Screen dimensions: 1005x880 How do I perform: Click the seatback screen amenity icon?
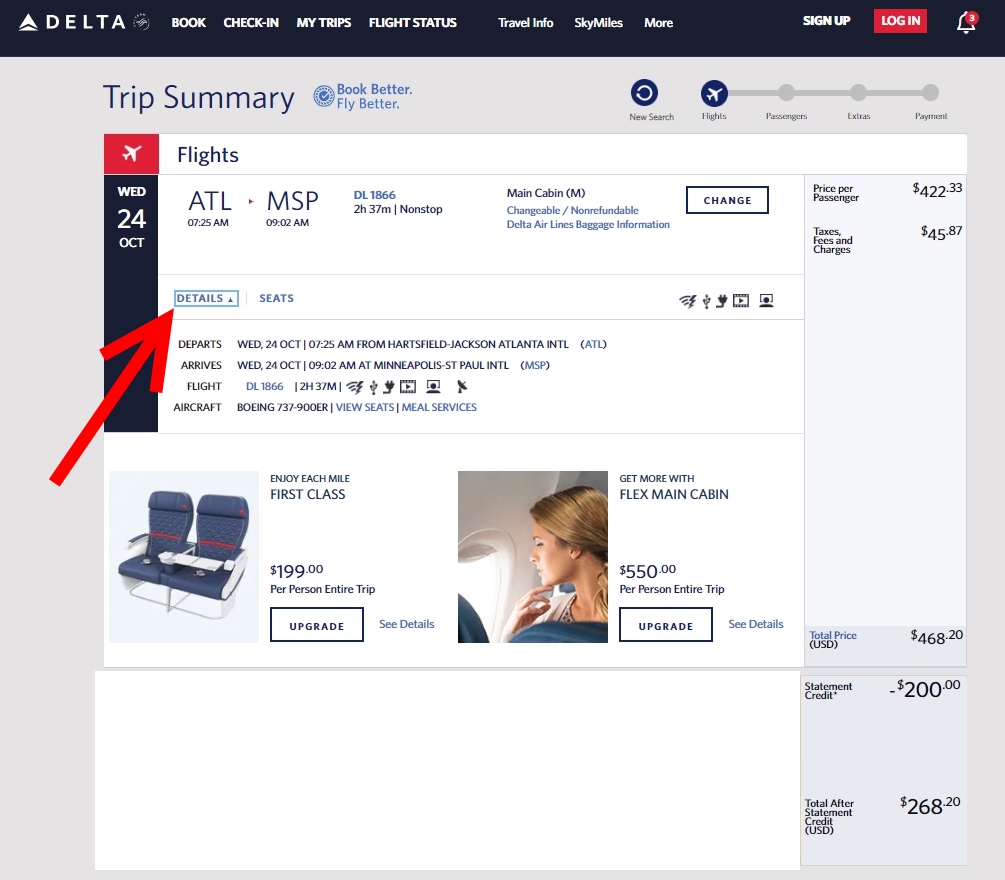(x=766, y=300)
